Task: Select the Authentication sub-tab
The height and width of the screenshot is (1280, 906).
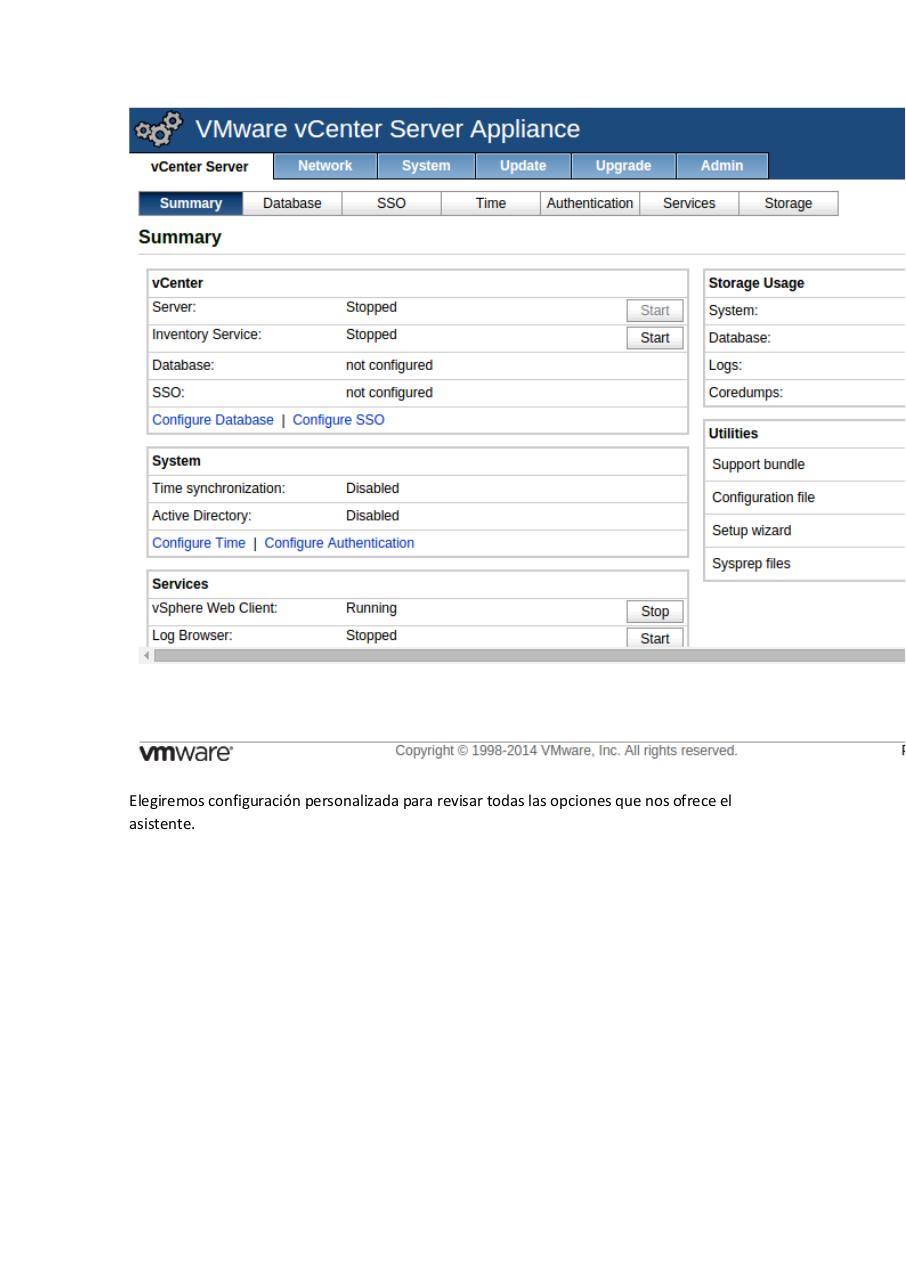Action: (589, 202)
